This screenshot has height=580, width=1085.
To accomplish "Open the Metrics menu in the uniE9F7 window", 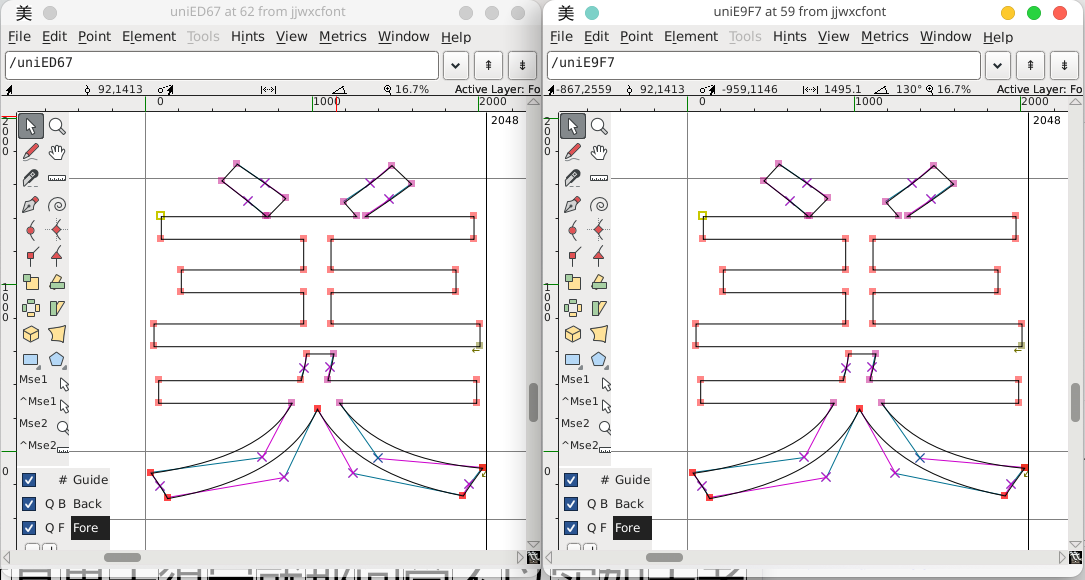I will (x=885, y=37).
